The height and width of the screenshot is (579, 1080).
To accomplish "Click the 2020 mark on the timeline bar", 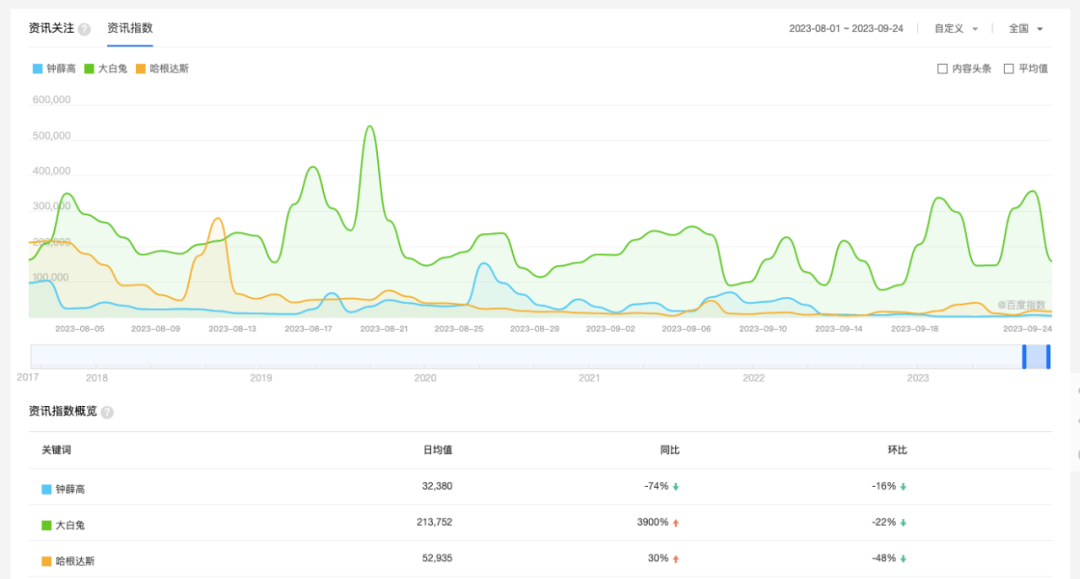I will click(x=425, y=378).
